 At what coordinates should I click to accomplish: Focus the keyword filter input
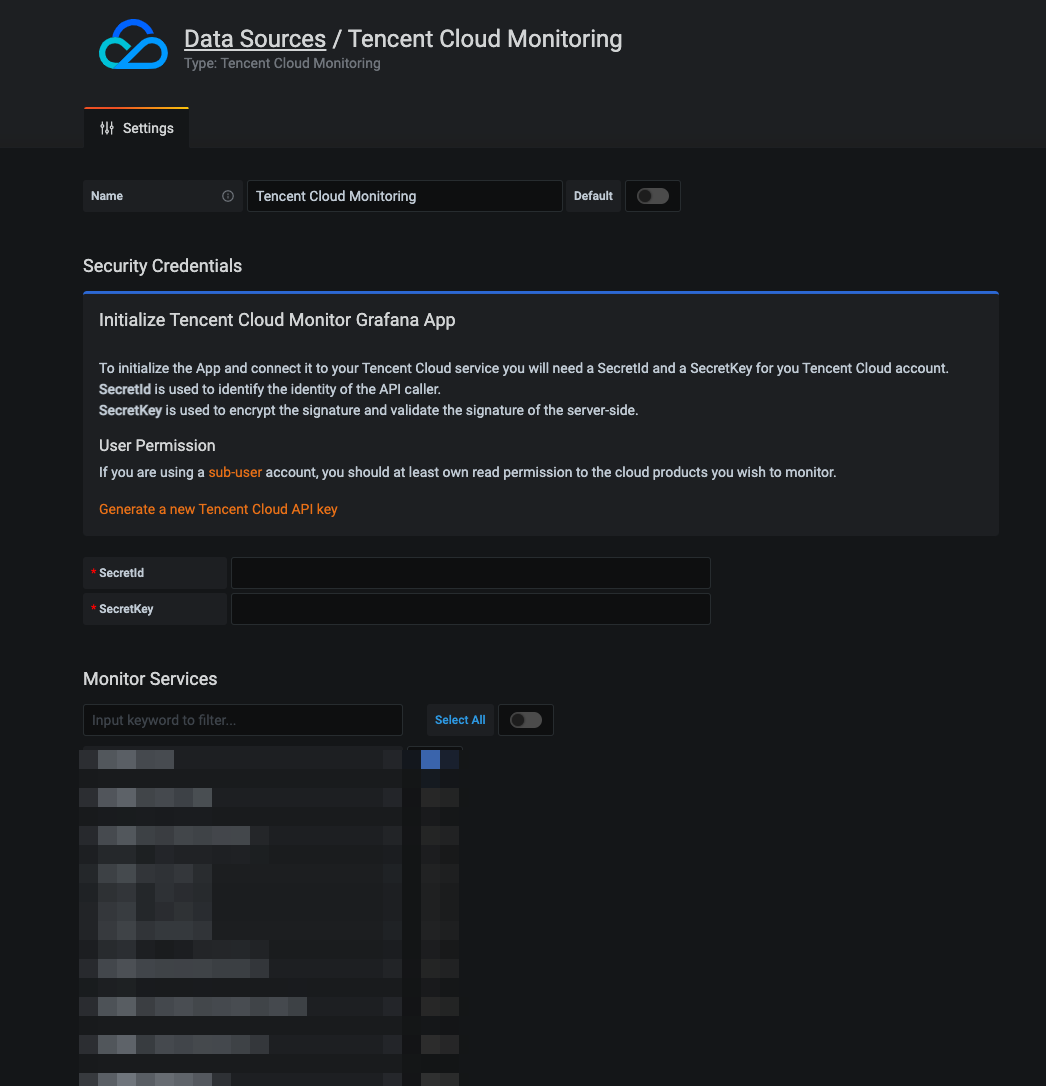(242, 720)
